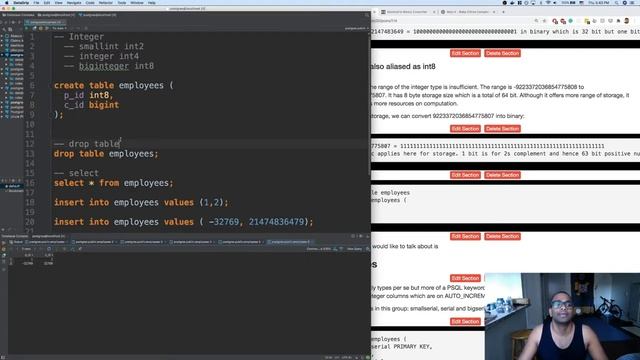Open the Tools menu
Viewport: 640px width, 360px height.
coord(122,3)
